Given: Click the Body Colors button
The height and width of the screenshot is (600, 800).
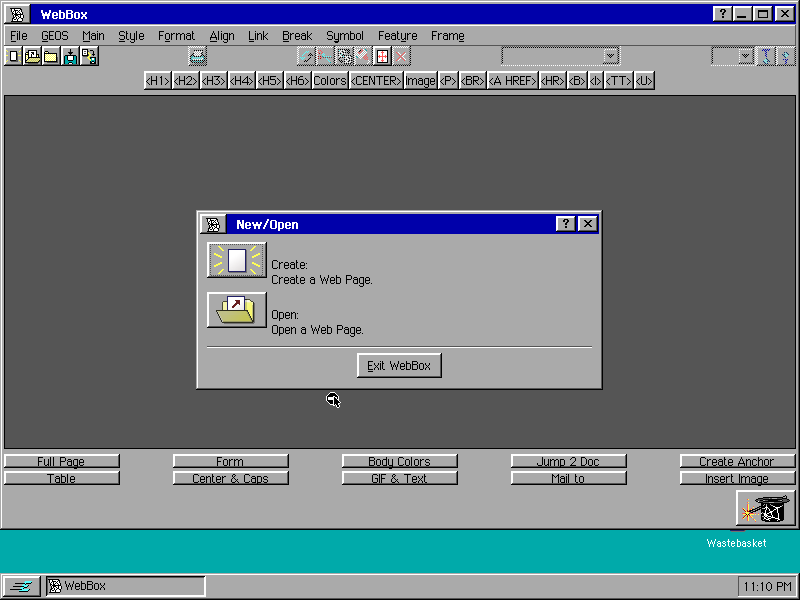Looking at the screenshot, I should click(399, 461).
